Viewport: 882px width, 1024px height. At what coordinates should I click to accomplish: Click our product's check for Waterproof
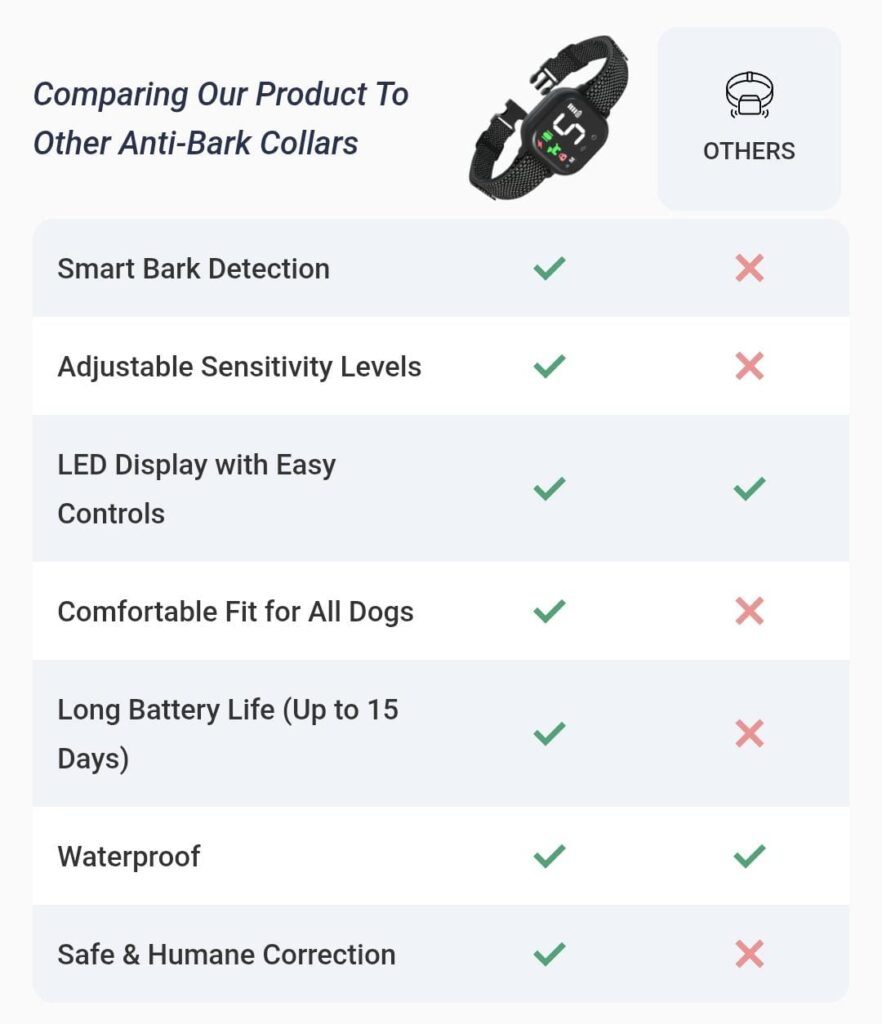549,856
